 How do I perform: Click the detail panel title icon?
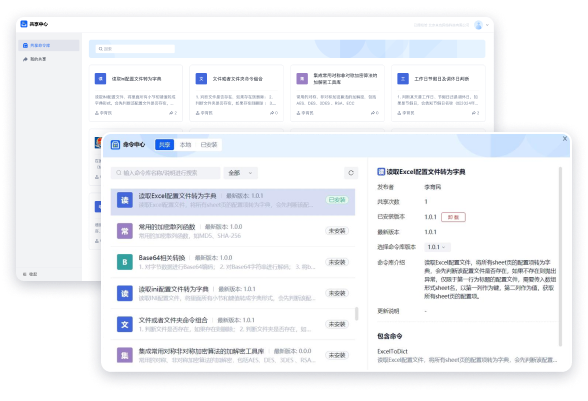click(381, 172)
